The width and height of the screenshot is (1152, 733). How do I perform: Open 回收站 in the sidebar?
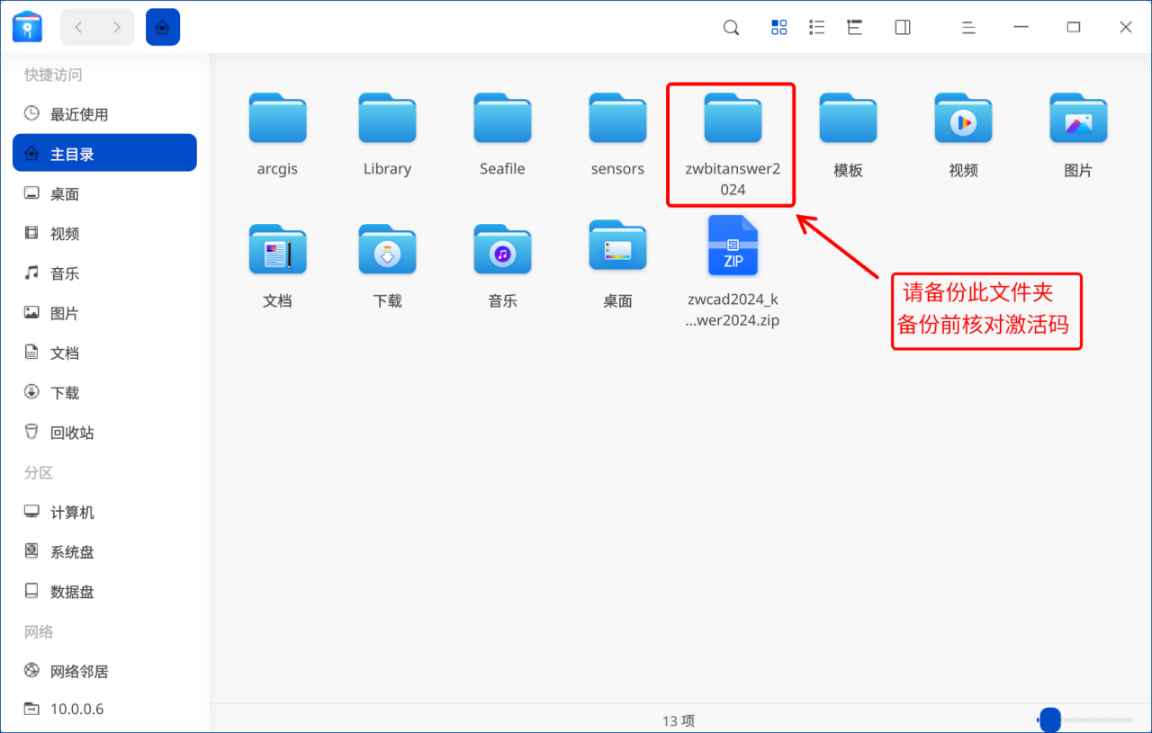pyautogui.click(x=104, y=432)
